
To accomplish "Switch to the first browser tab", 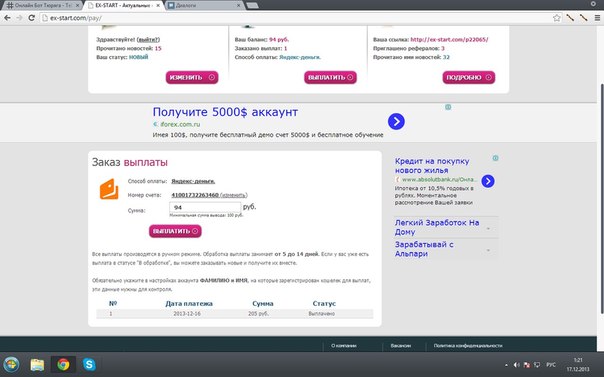I will click(42, 5).
